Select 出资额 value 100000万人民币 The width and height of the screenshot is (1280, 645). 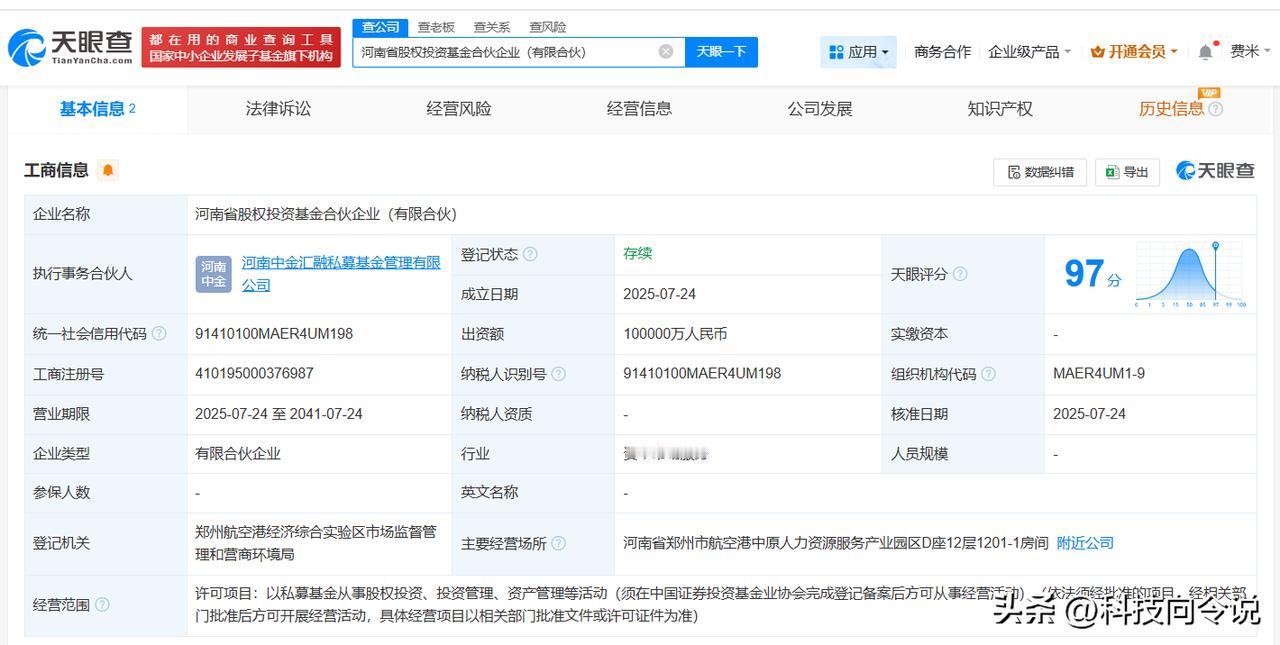[x=675, y=334]
